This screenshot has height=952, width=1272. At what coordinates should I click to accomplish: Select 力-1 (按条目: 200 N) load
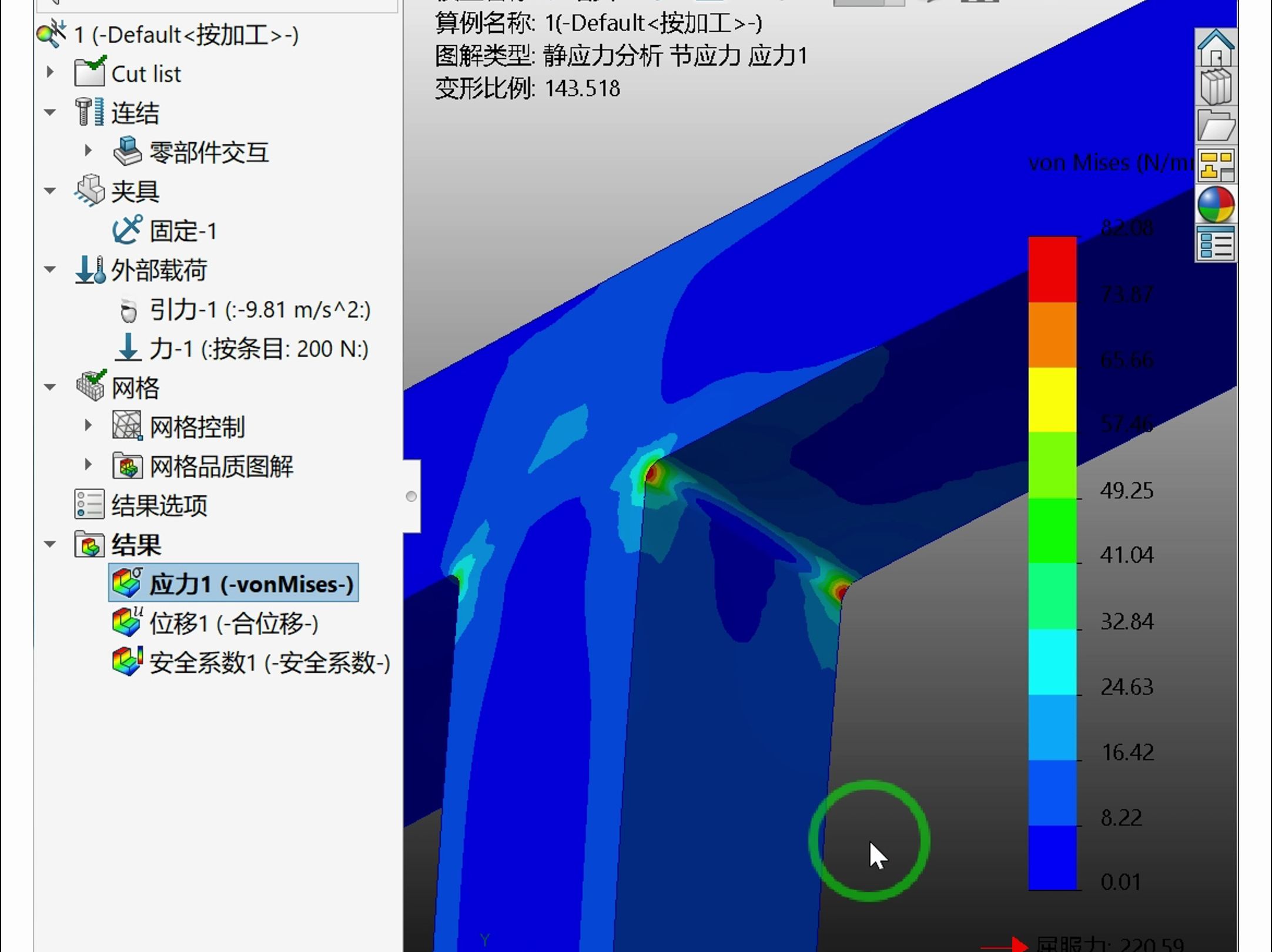click(259, 348)
